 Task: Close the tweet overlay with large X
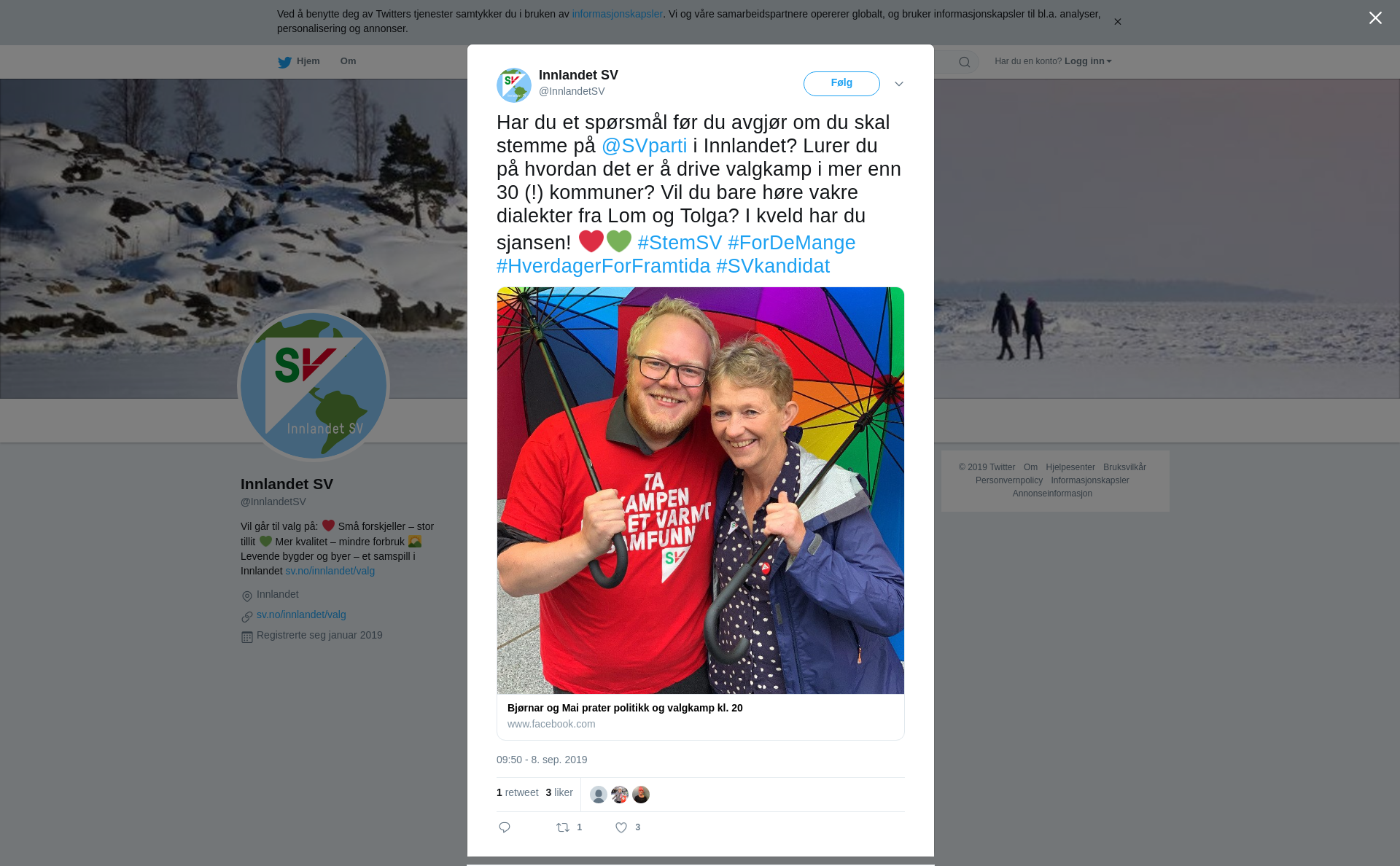coord(1375,18)
